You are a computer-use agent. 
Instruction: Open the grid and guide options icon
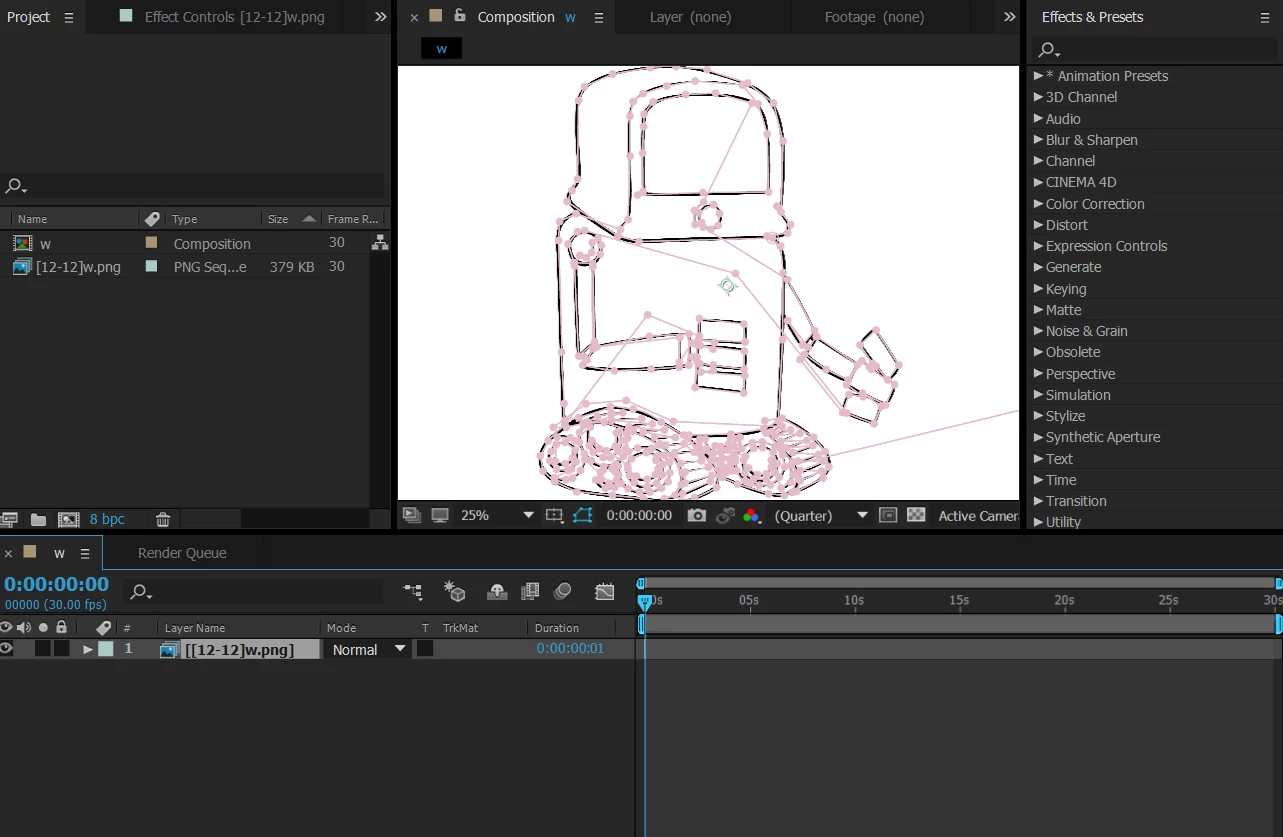point(555,515)
